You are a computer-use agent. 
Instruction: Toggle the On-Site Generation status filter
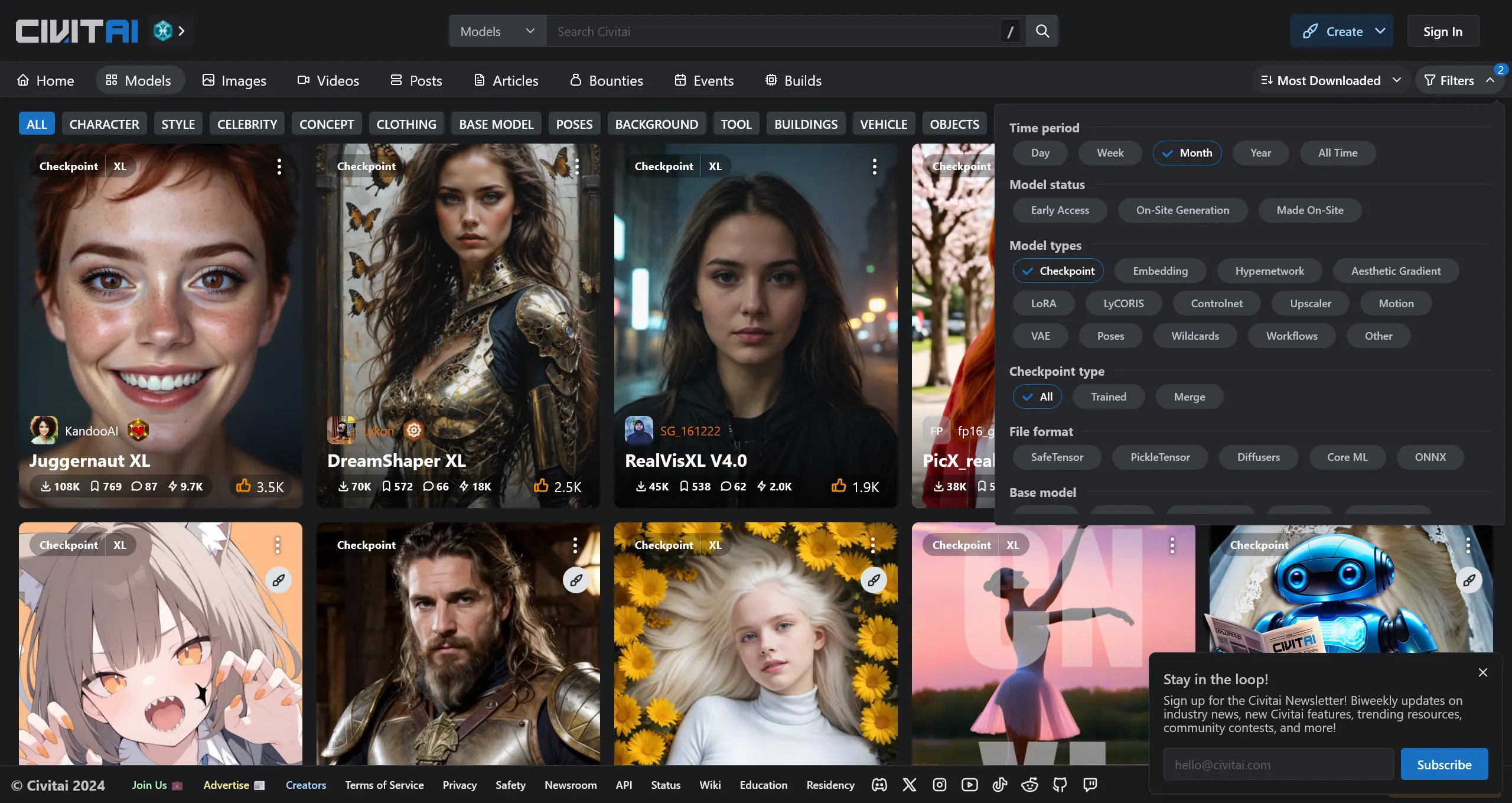pyautogui.click(x=1182, y=210)
